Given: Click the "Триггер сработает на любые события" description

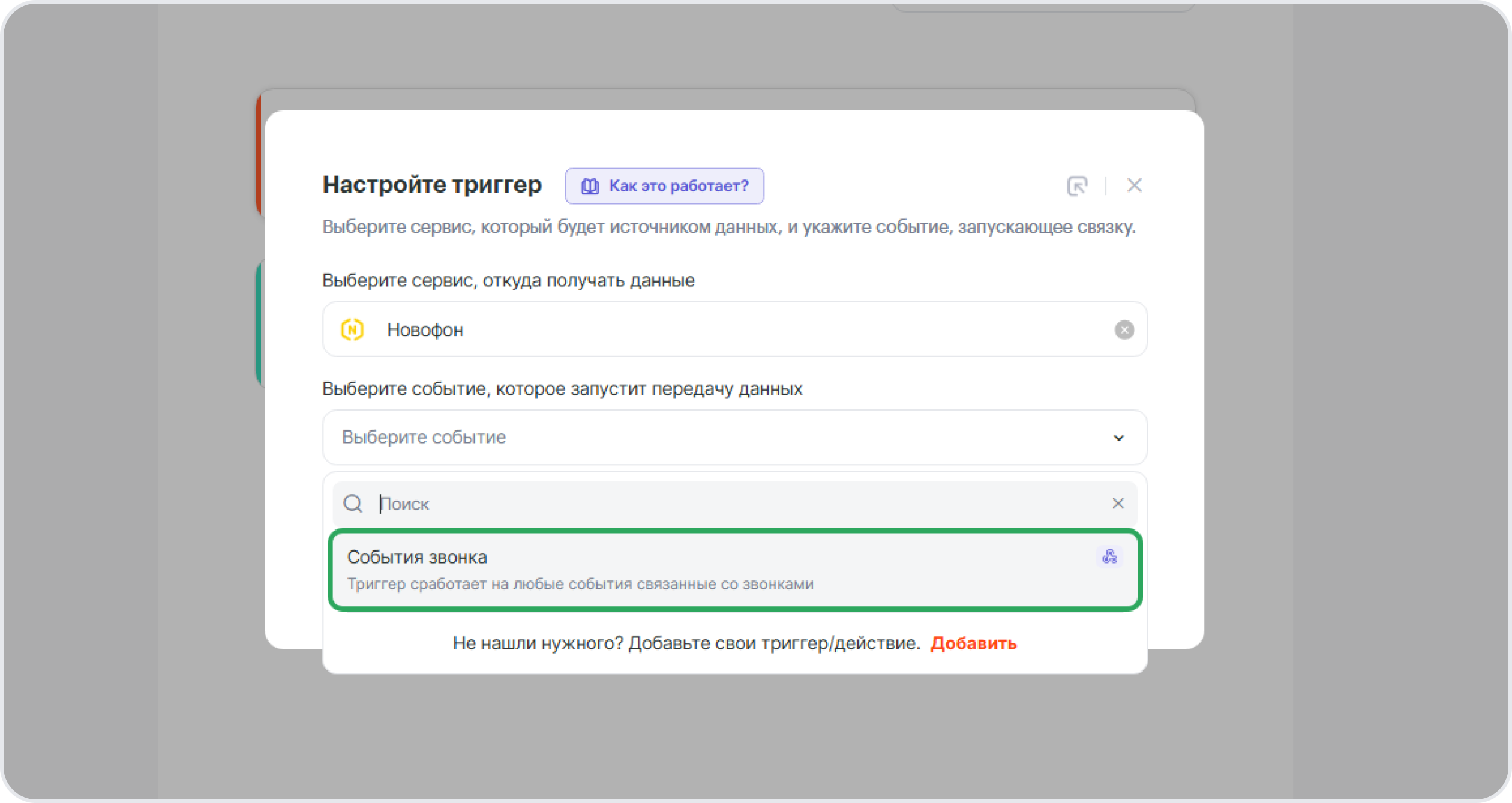Looking at the screenshot, I should click(x=580, y=584).
